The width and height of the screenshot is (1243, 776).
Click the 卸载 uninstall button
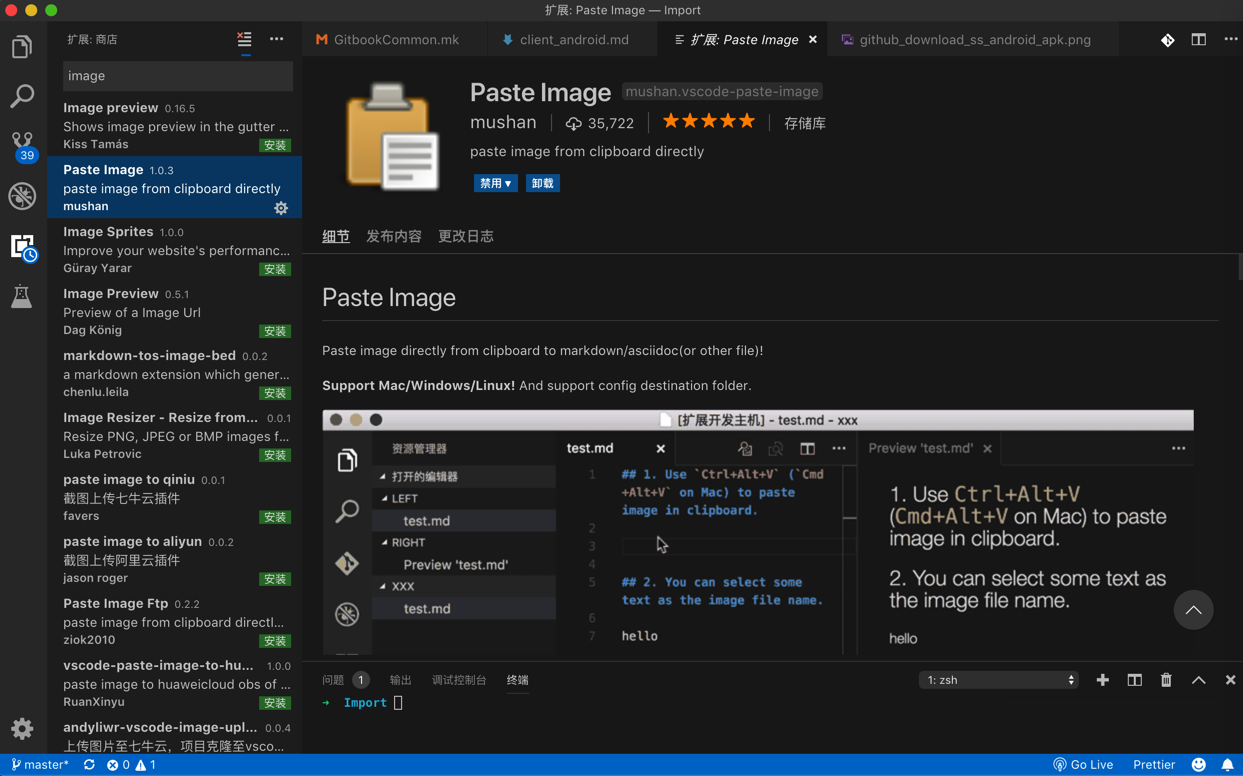point(543,183)
